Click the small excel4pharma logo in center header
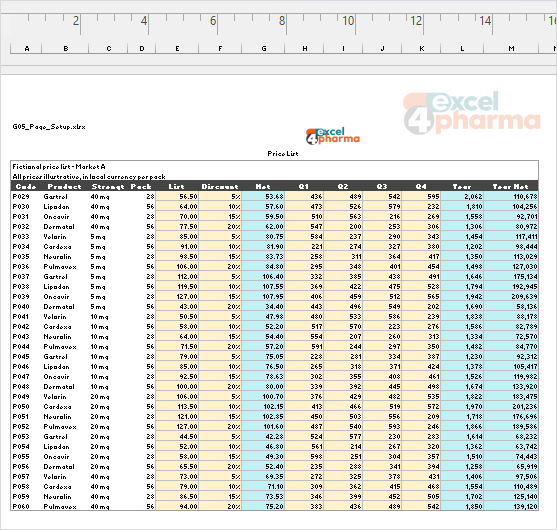557x530 pixels. point(332,136)
